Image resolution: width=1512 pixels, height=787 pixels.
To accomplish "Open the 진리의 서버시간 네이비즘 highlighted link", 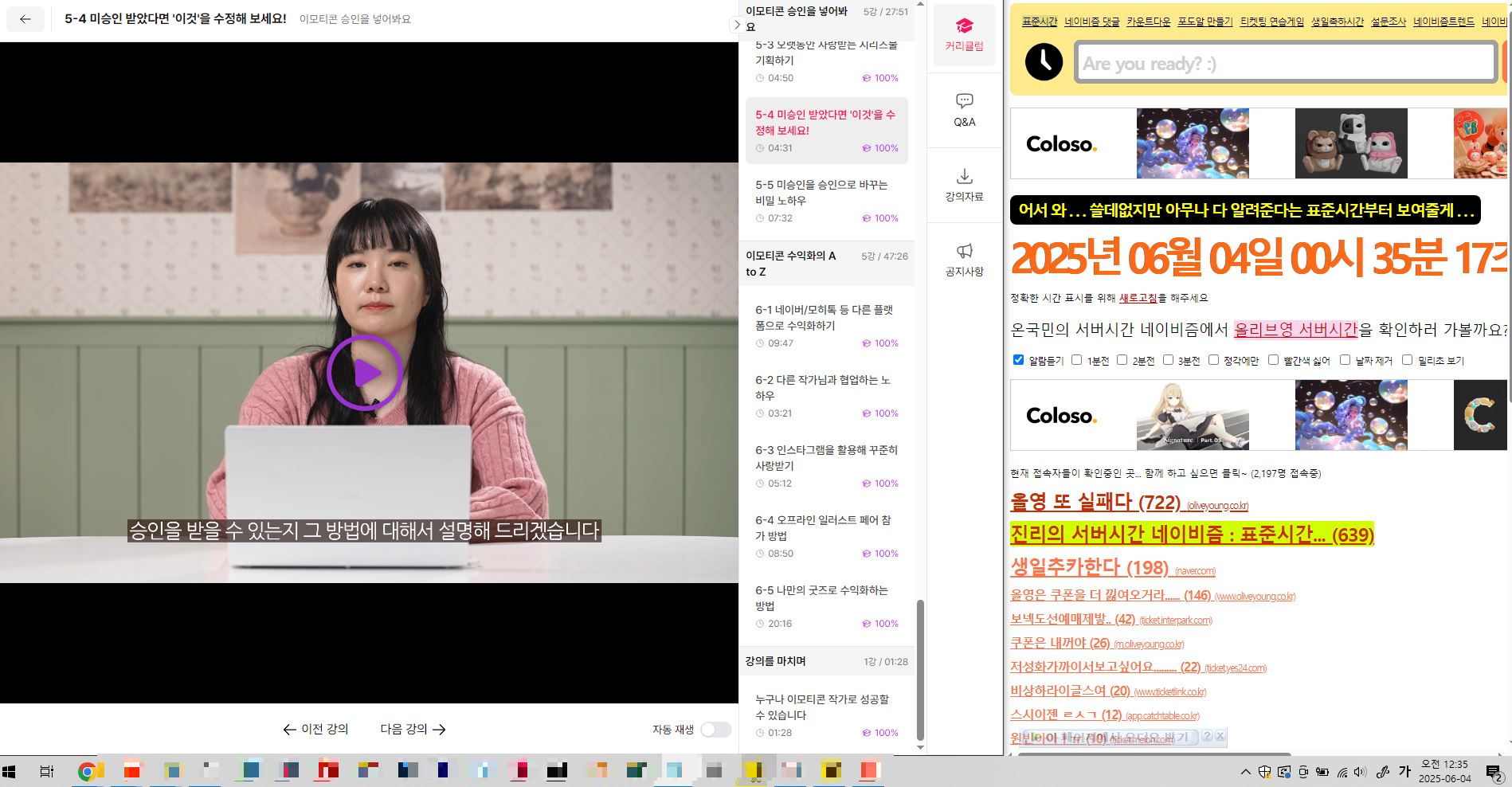I will click(1192, 534).
